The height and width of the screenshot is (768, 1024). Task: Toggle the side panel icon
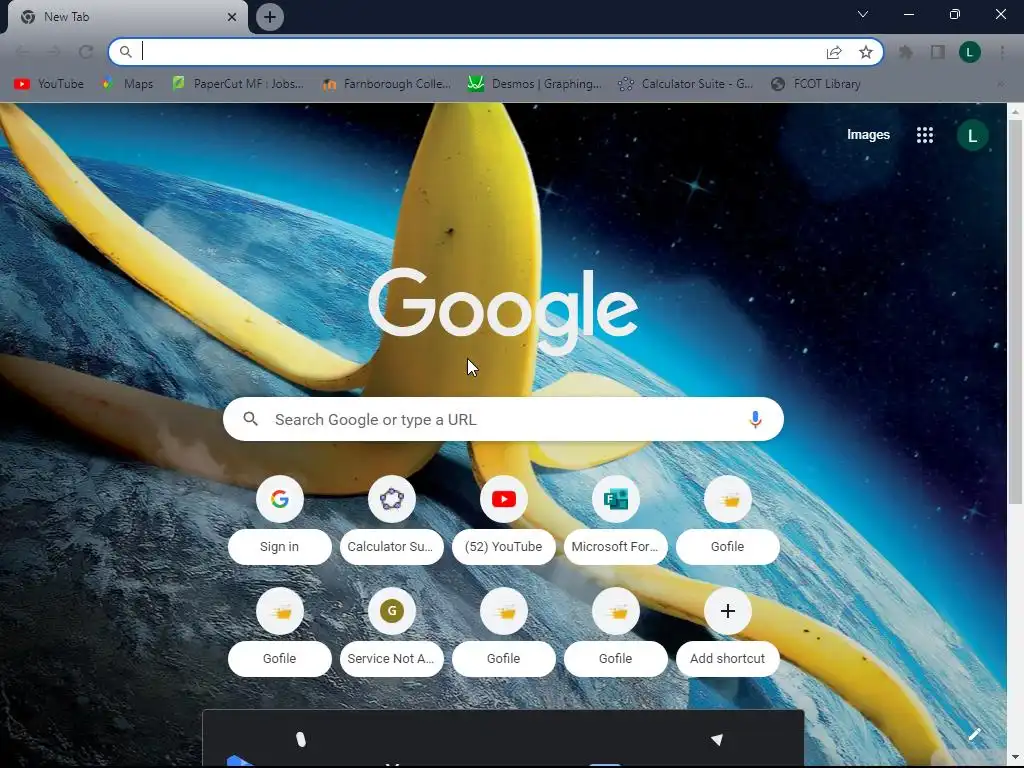pyautogui.click(x=938, y=52)
